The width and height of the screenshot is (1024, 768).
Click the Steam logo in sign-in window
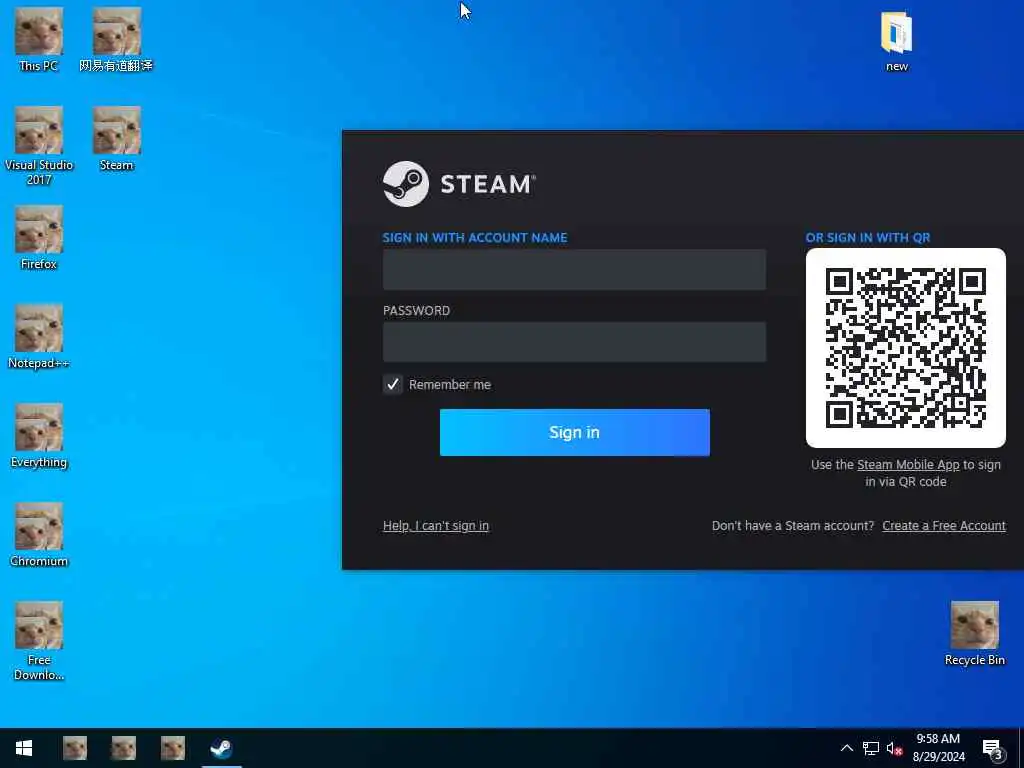(459, 184)
